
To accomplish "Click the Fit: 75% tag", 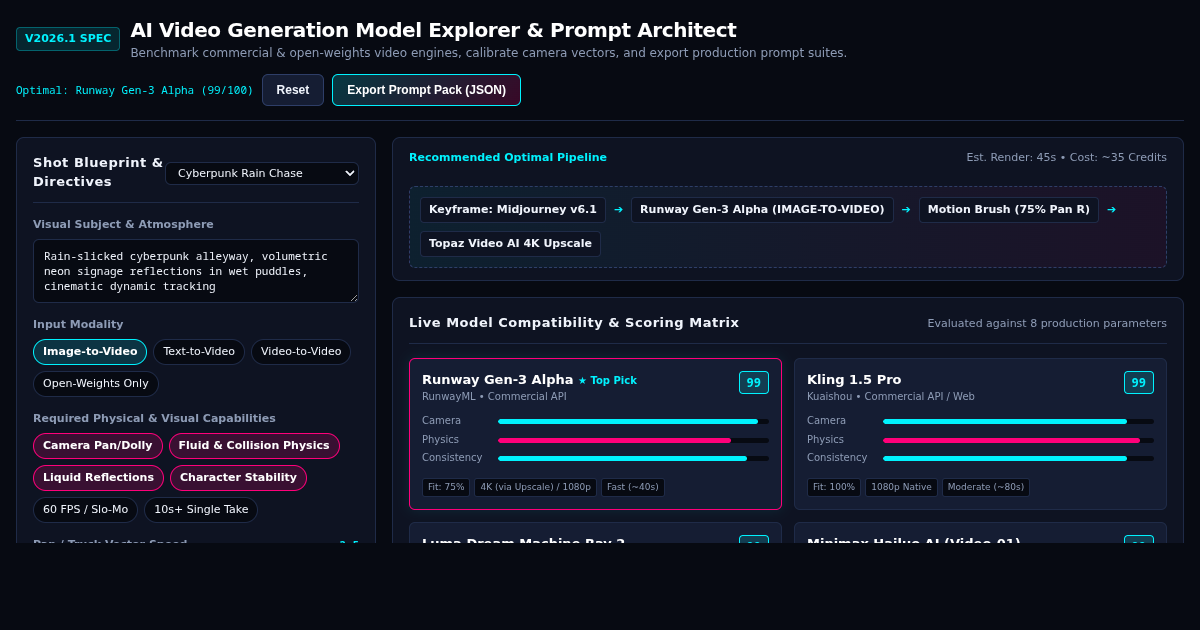I will pyautogui.click(x=446, y=488).
